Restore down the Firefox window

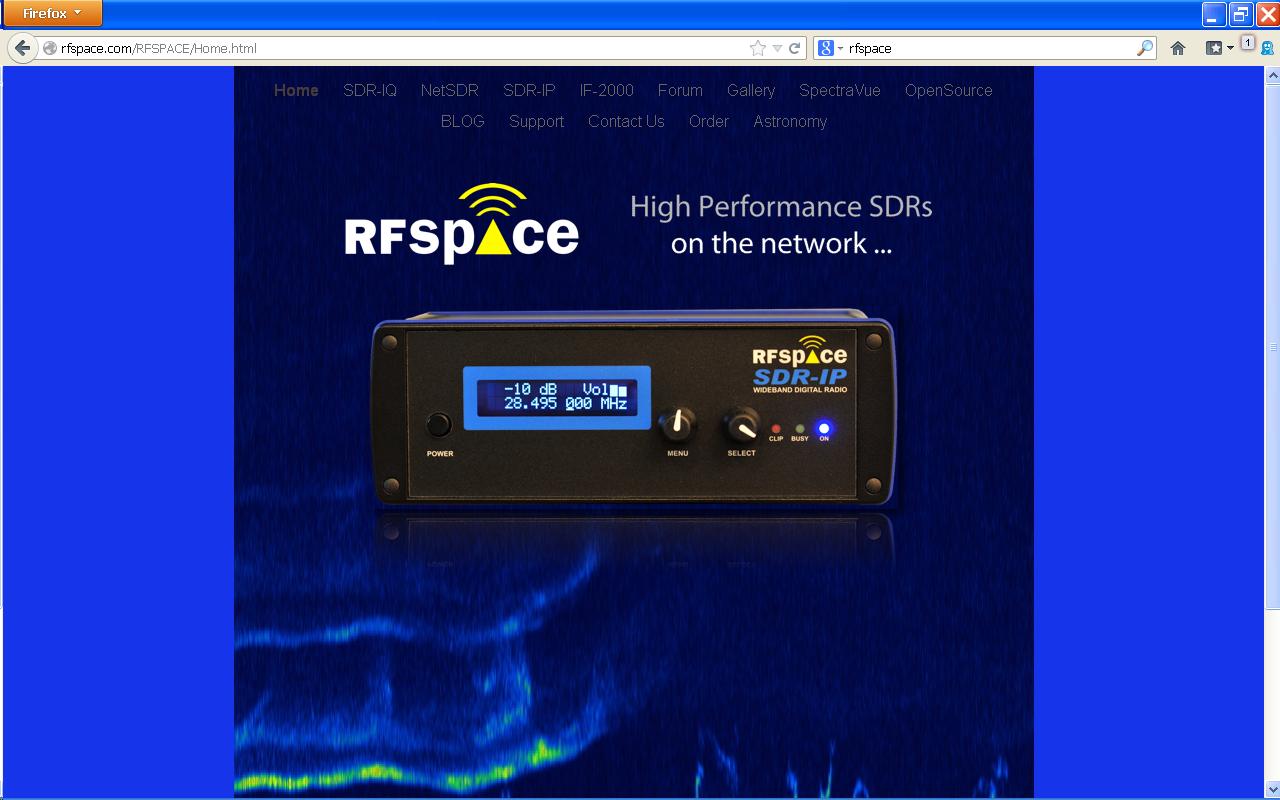[x=1241, y=14]
